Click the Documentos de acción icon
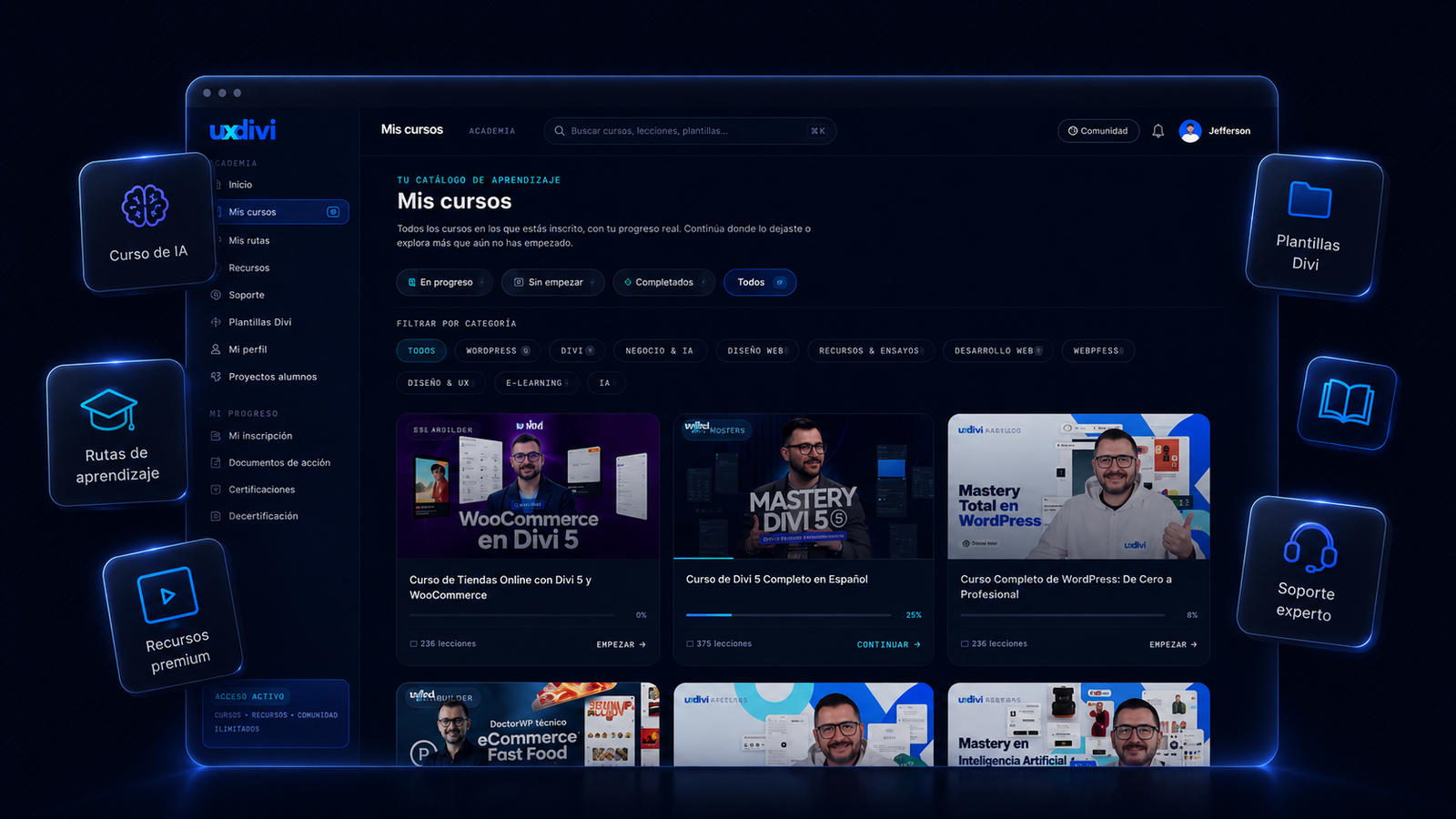Screen dimensions: 1456x819 click(x=216, y=462)
